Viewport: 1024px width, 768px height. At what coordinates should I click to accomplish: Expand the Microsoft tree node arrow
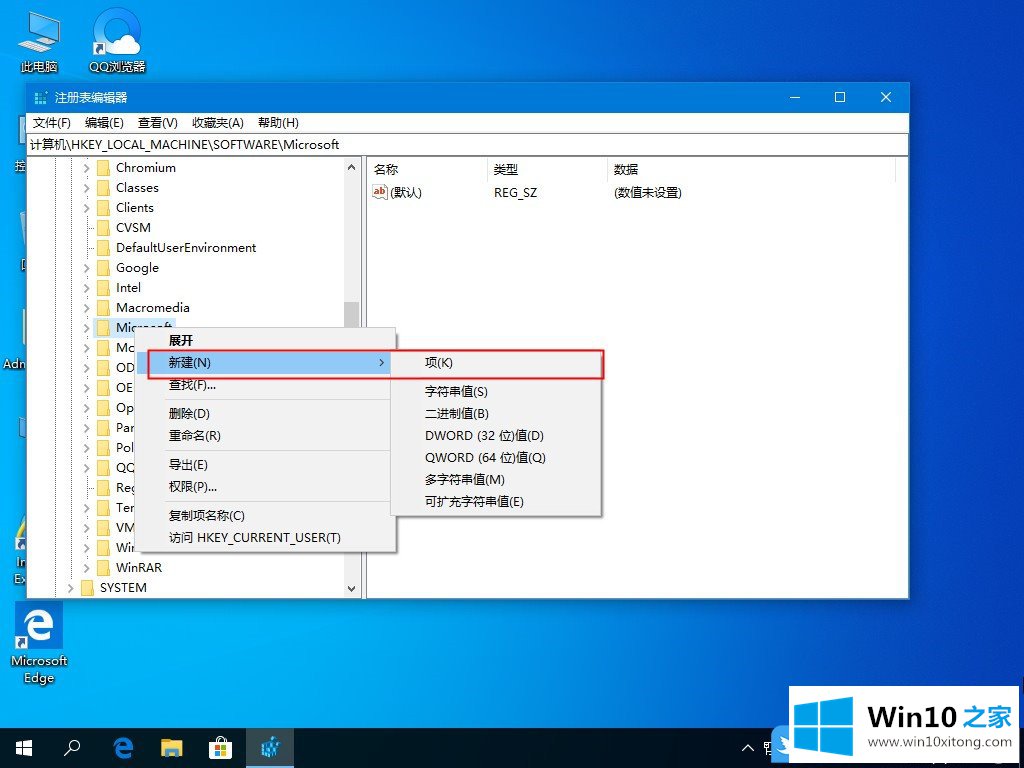[86, 328]
